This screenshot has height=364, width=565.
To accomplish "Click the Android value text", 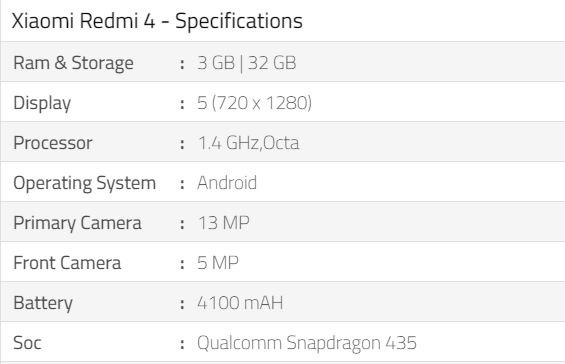I will click(227, 183).
